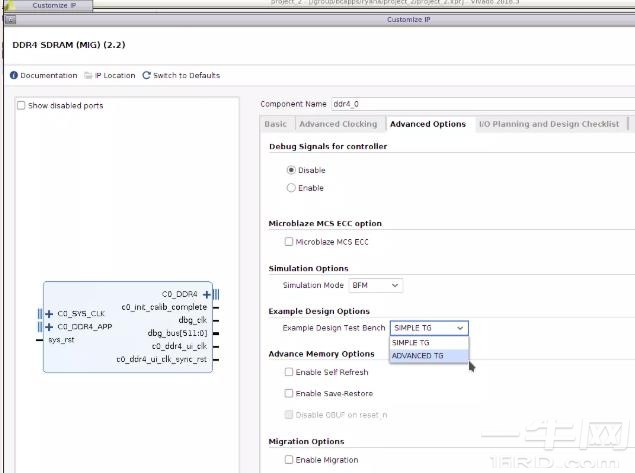Select the Enable debug signals radio button
The image size is (635, 473).
click(291, 188)
